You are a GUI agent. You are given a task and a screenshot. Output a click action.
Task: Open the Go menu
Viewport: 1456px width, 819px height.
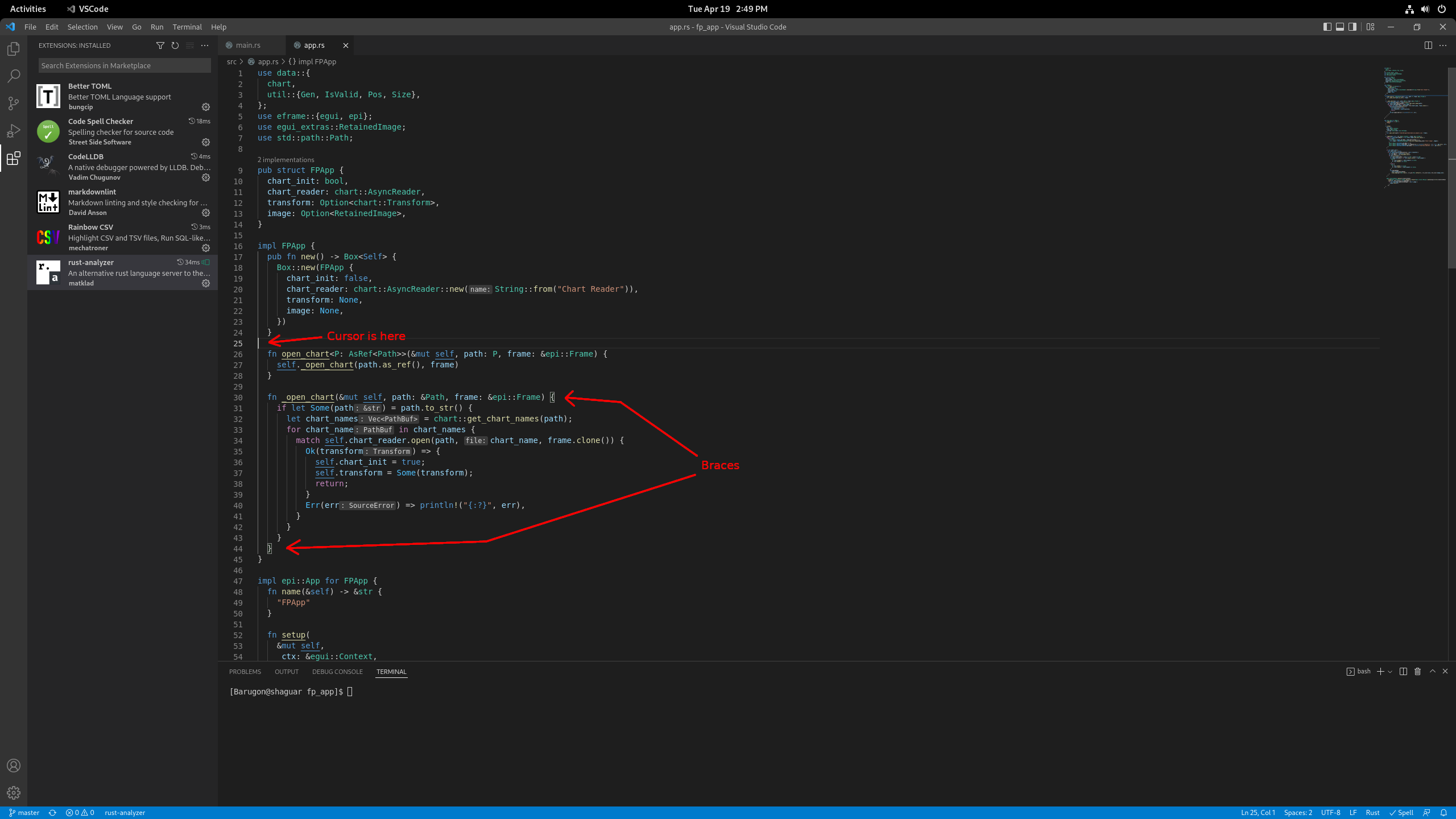click(x=136, y=27)
